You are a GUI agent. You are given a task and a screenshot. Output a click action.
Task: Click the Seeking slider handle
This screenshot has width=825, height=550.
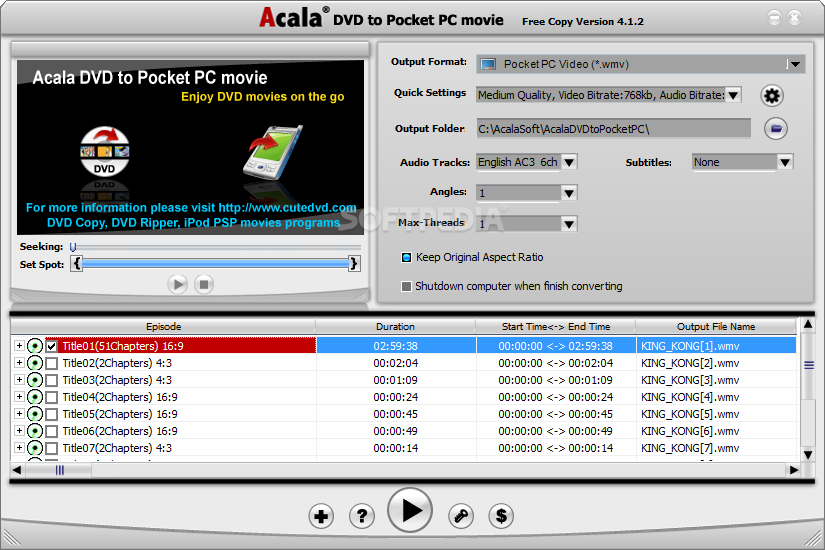73,247
